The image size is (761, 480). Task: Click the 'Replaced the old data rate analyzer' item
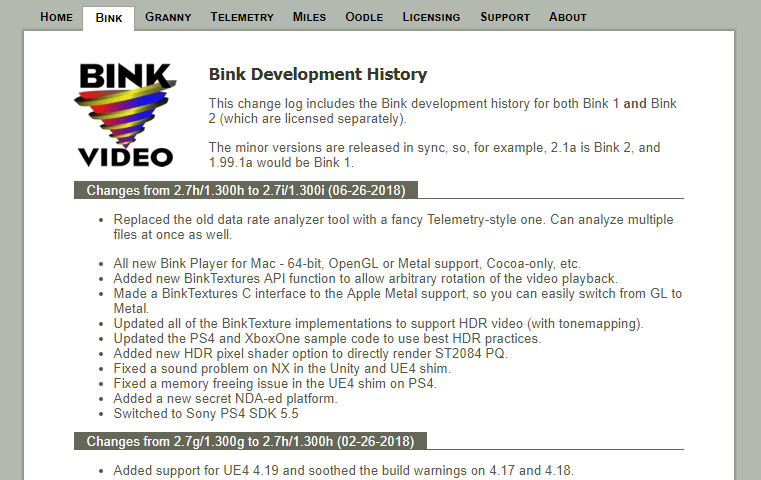click(x=393, y=227)
